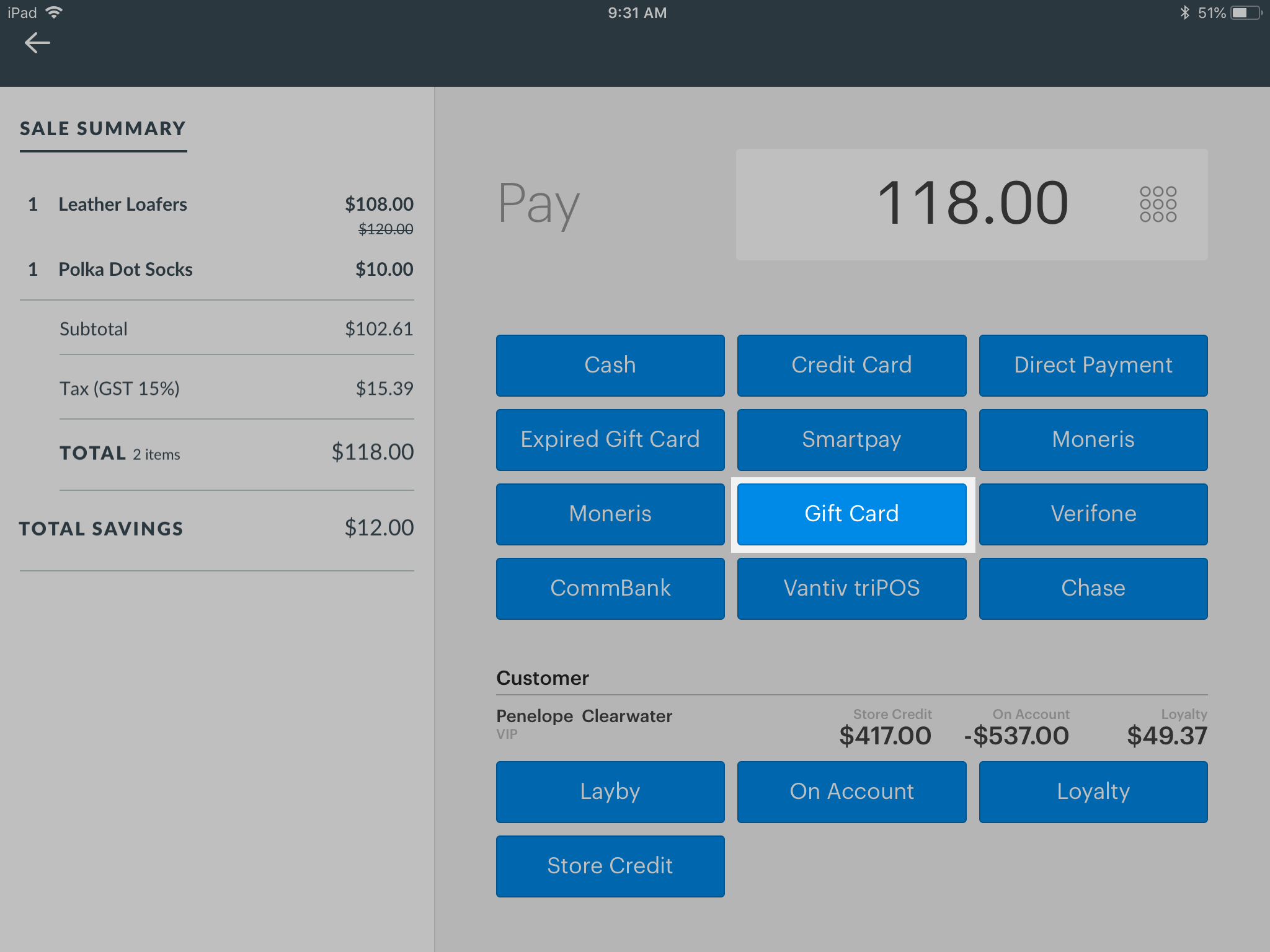Select the Polka Dot Socks line item
Image resolution: width=1270 pixels, height=952 pixels.
[x=125, y=270]
